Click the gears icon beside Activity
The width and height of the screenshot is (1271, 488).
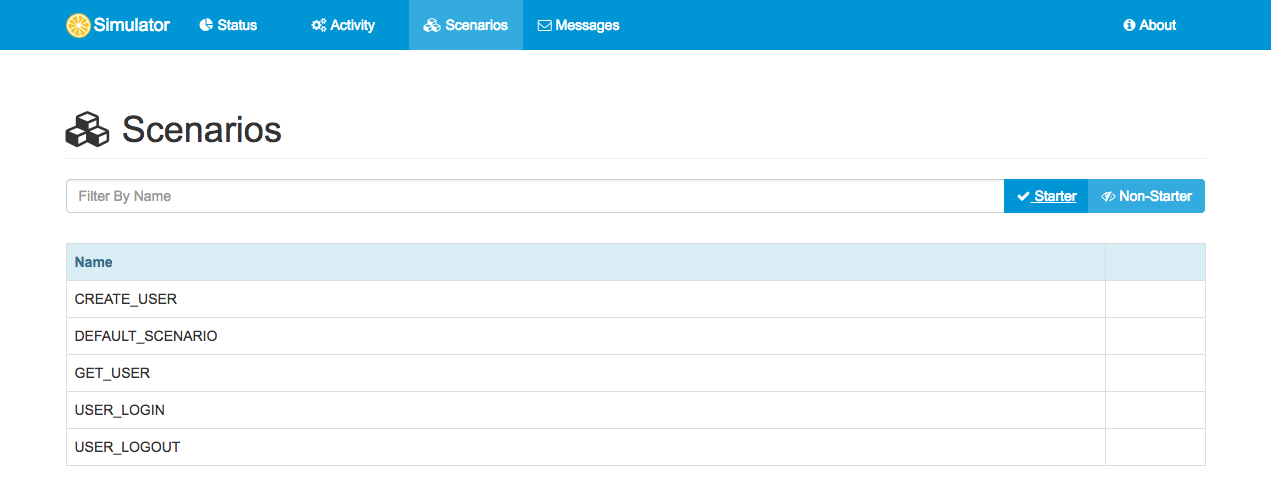coord(319,25)
